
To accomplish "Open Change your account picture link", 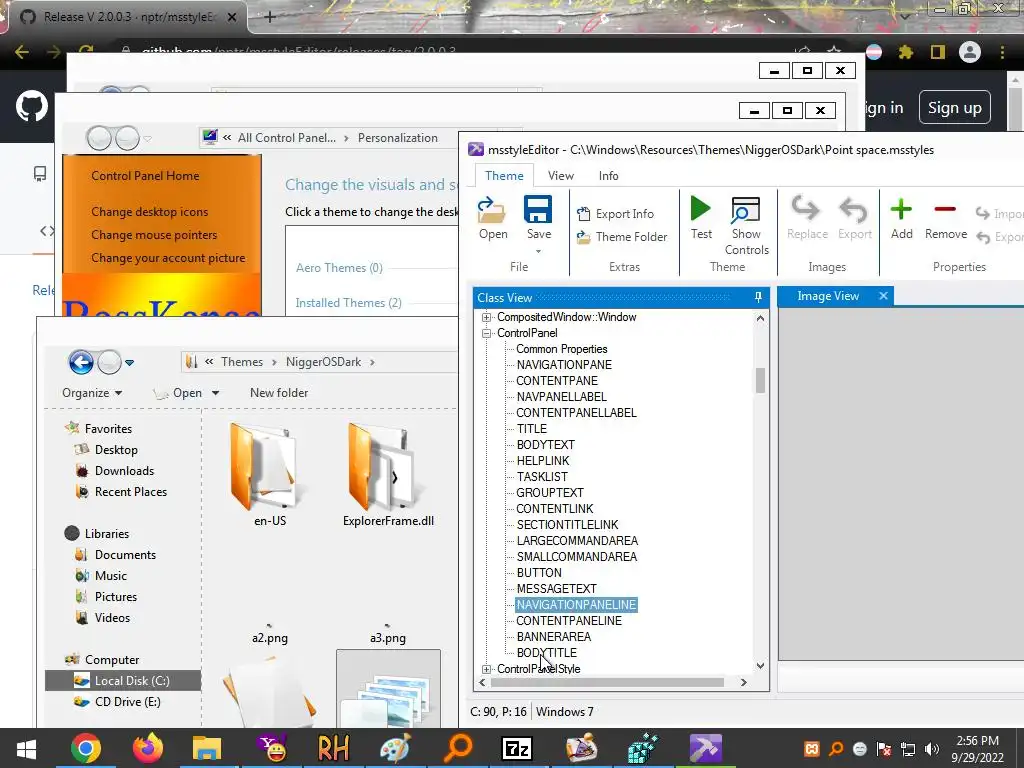I will coord(168,258).
